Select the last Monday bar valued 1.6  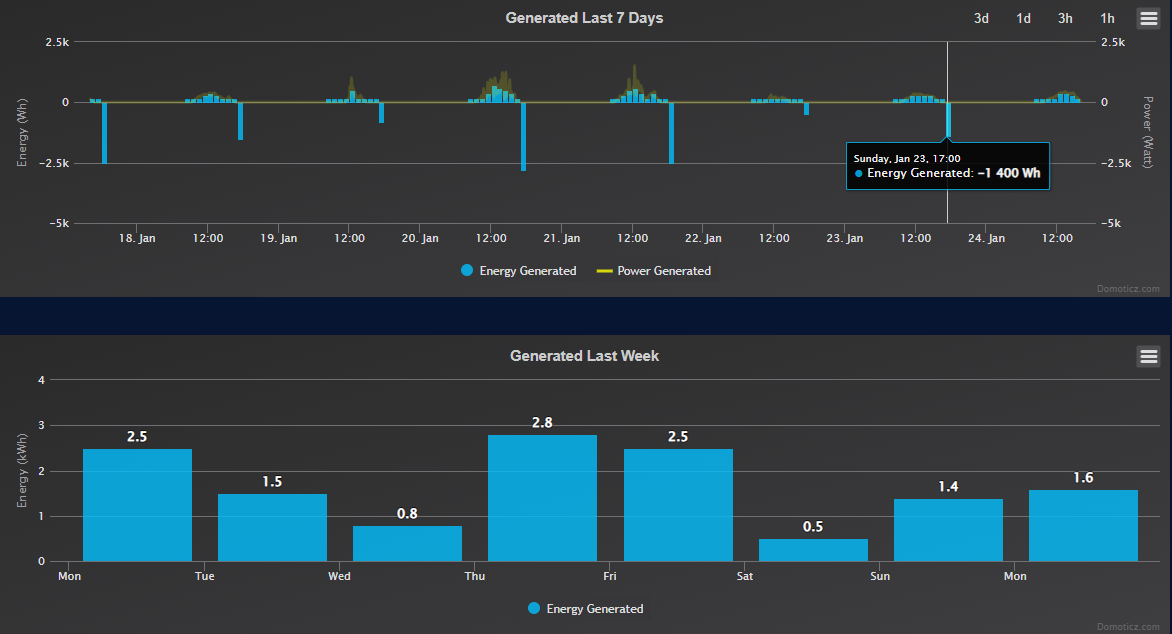(1083, 525)
